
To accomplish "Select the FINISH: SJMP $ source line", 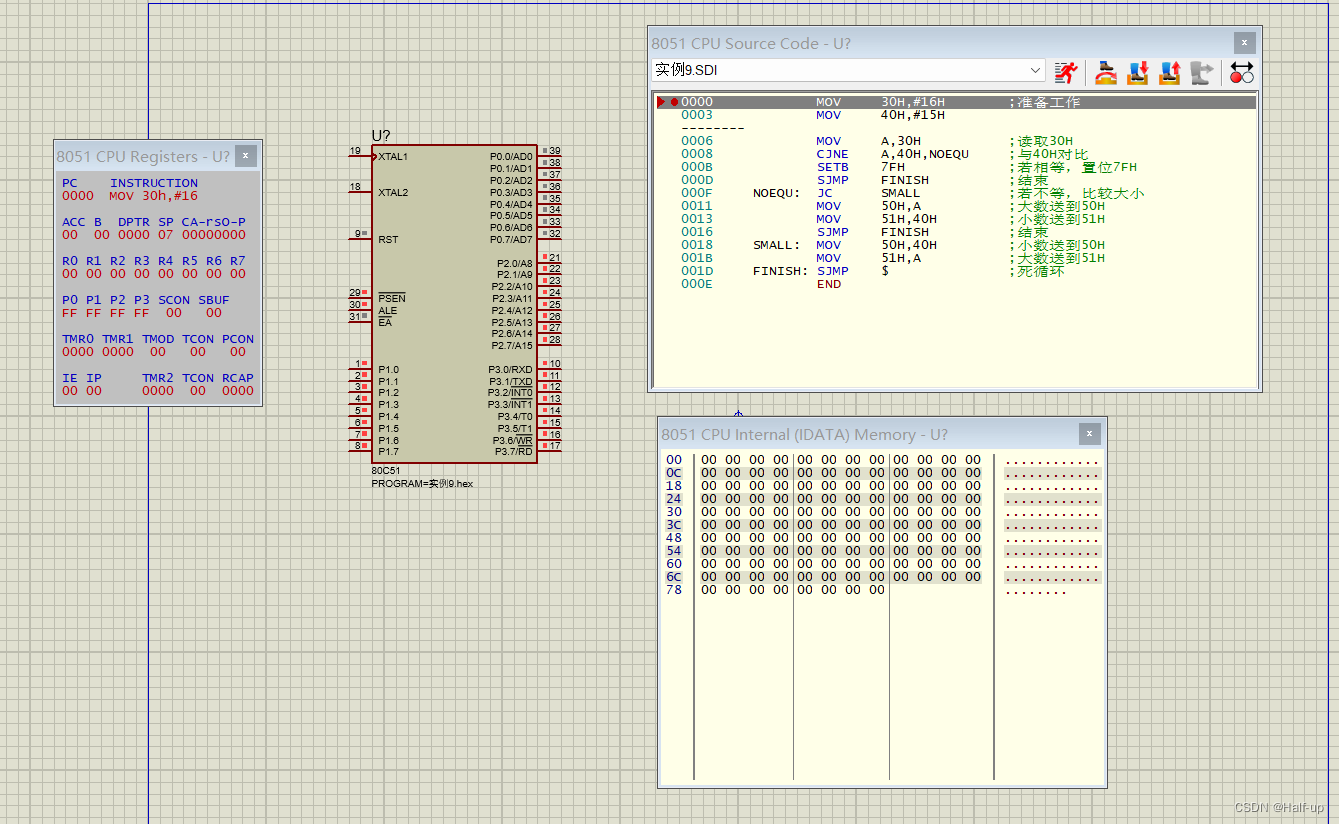I will point(955,271).
